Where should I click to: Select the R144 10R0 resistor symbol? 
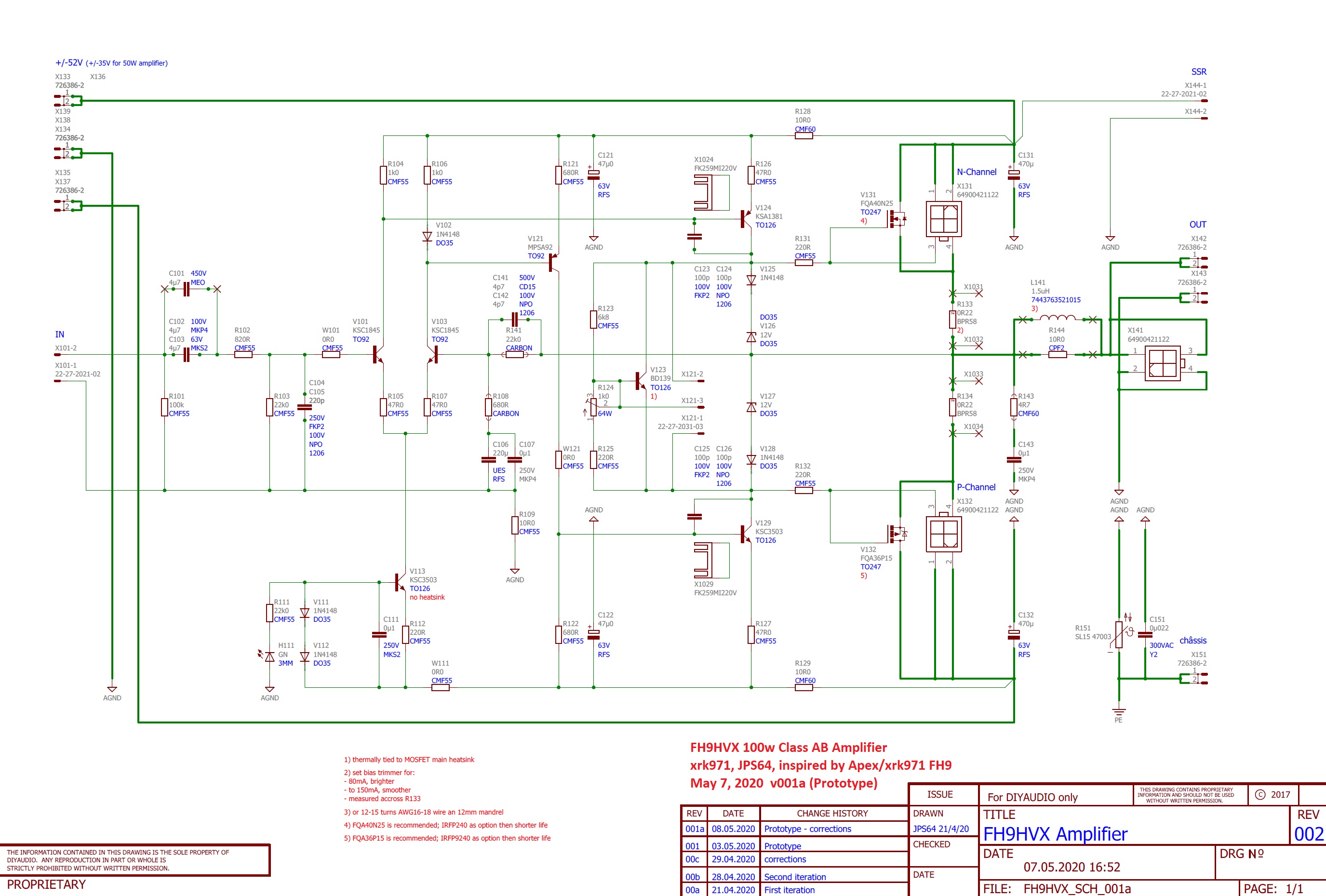[x=1057, y=355]
